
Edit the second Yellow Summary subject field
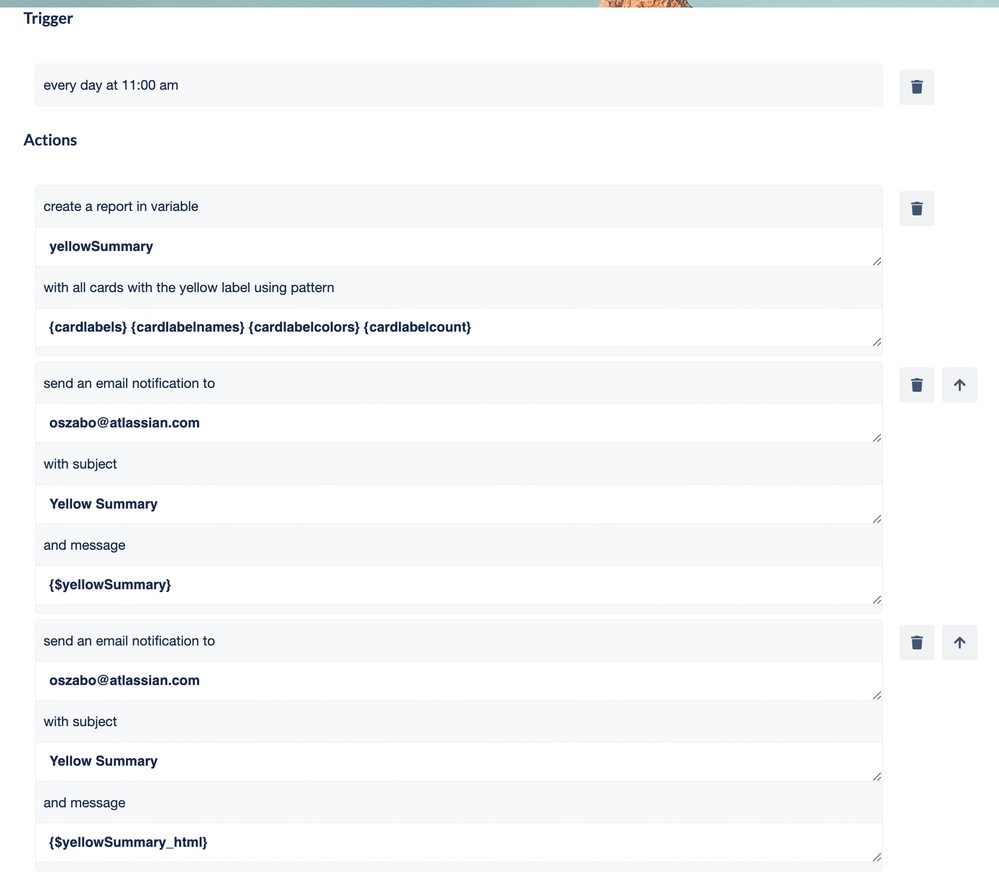pos(458,761)
